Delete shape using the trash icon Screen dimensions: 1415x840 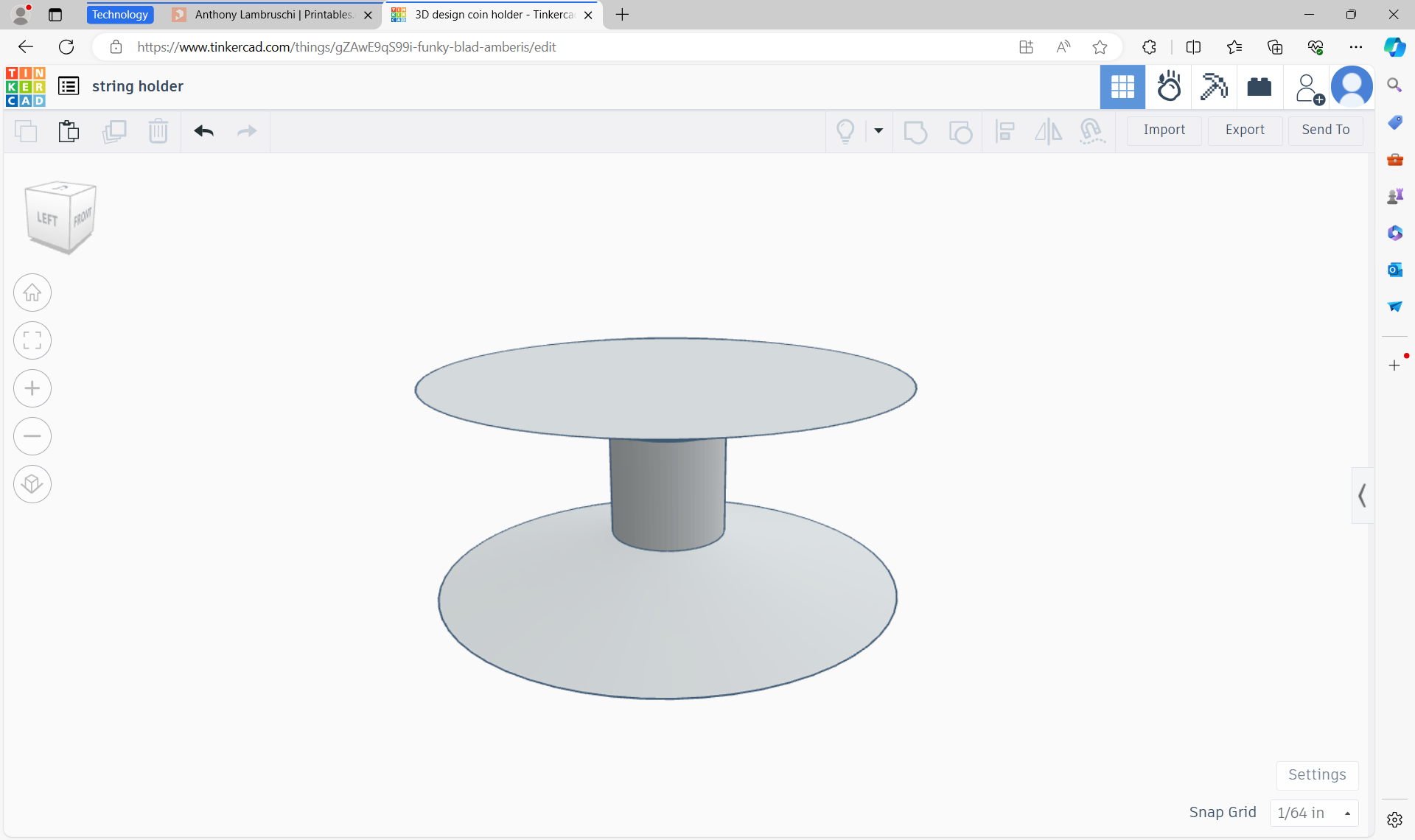coord(158,131)
